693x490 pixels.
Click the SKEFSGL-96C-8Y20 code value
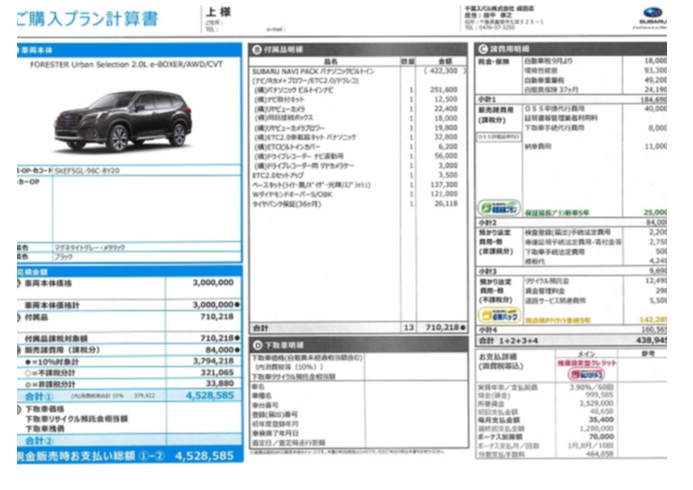(x=87, y=171)
